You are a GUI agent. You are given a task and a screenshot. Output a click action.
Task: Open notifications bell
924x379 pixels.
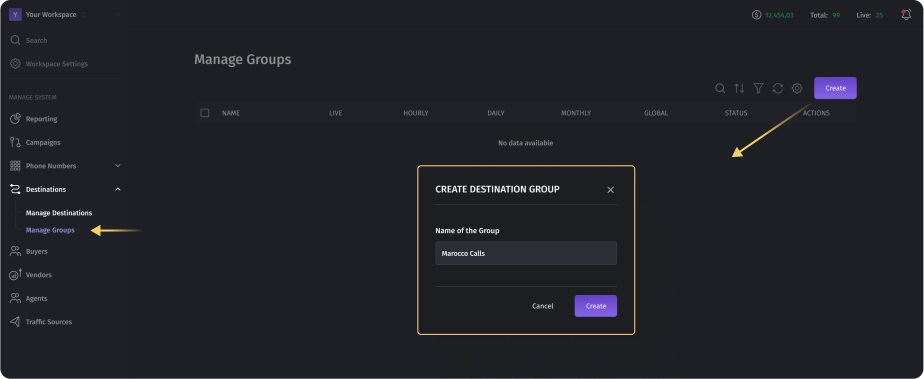(x=906, y=15)
